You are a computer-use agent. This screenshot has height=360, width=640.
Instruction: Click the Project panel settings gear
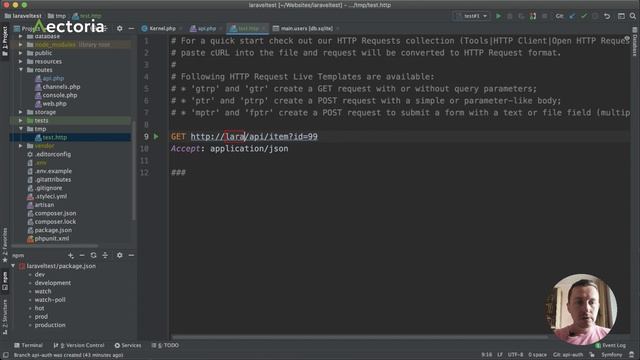(119, 28)
